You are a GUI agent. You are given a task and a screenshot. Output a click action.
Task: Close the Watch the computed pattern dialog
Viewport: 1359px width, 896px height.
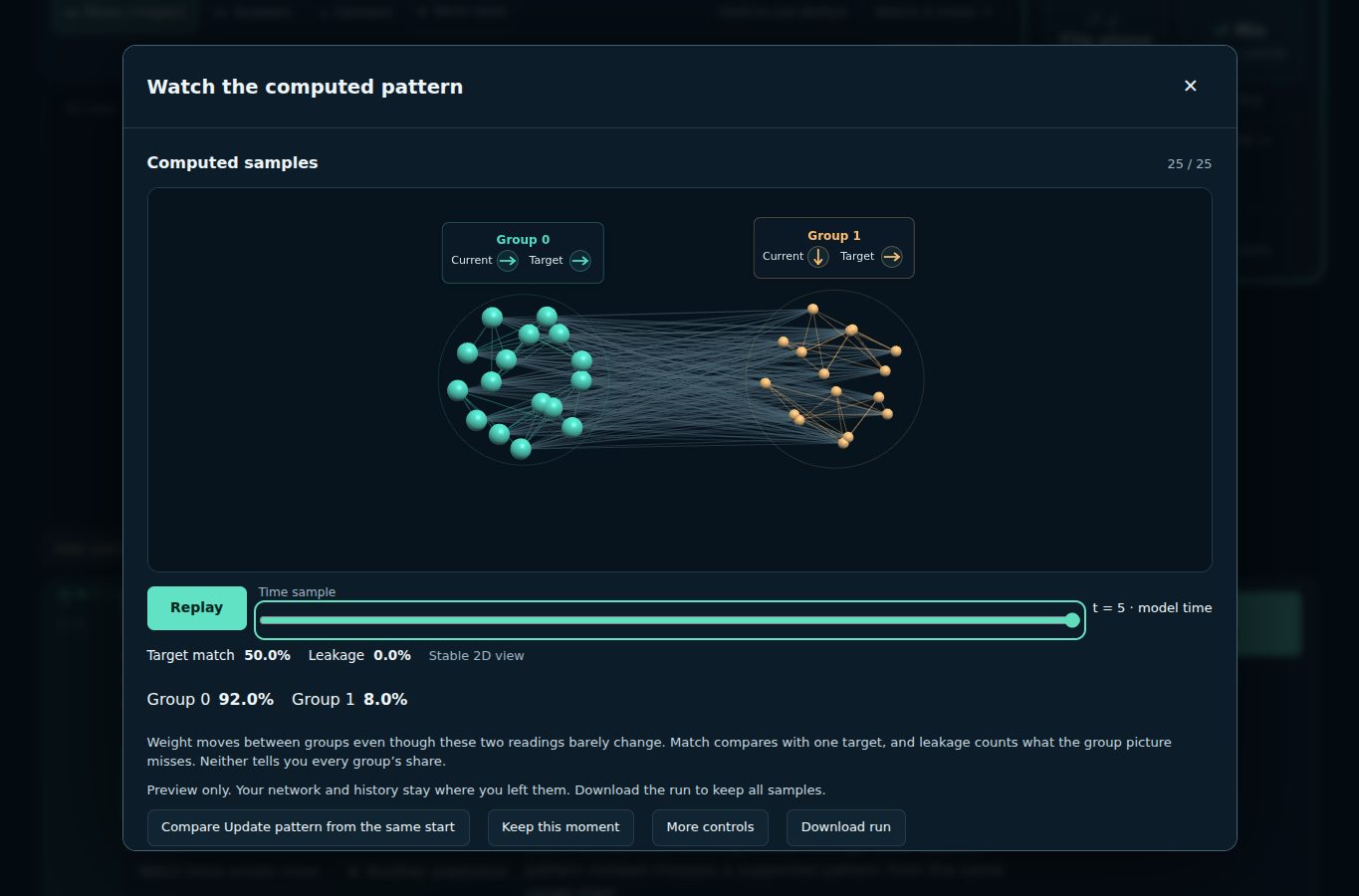[1190, 86]
